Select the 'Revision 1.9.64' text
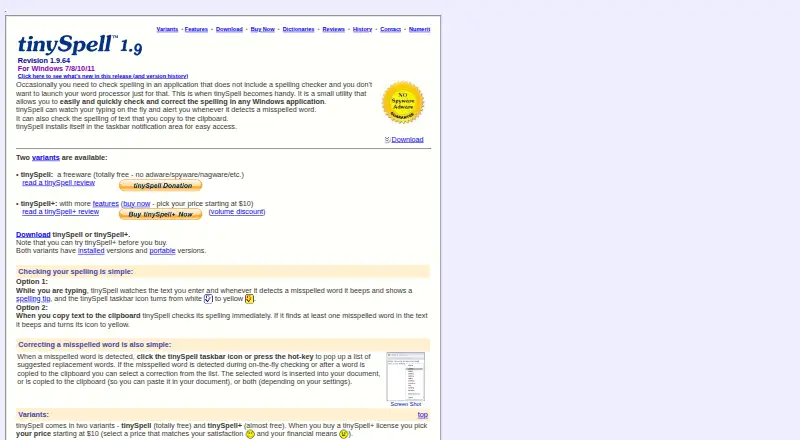 [44, 60]
